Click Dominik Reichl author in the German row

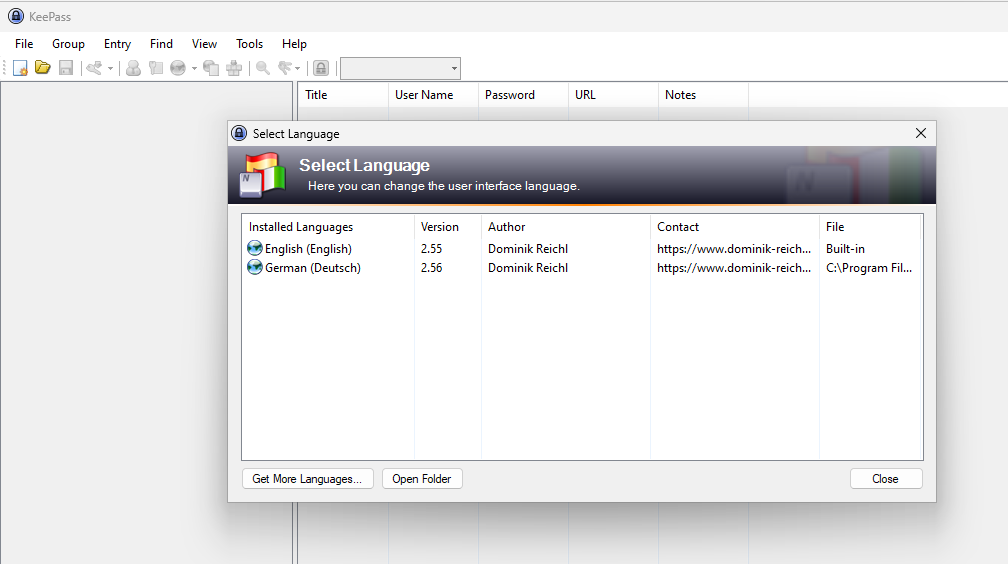(528, 268)
